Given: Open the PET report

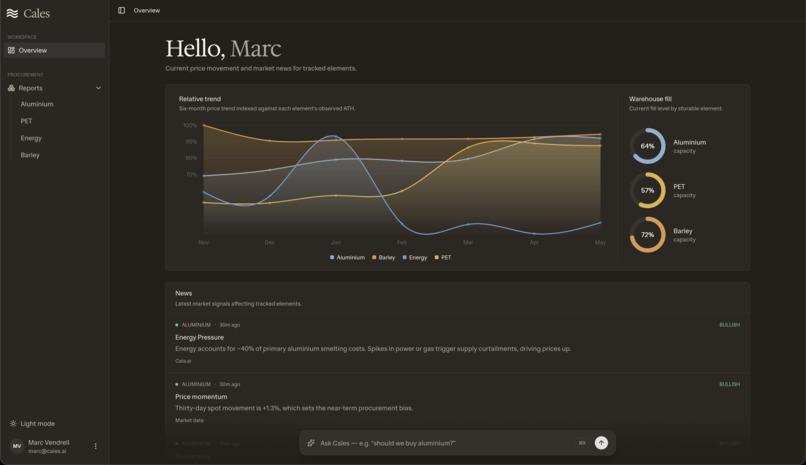Looking at the screenshot, I should coord(26,121).
